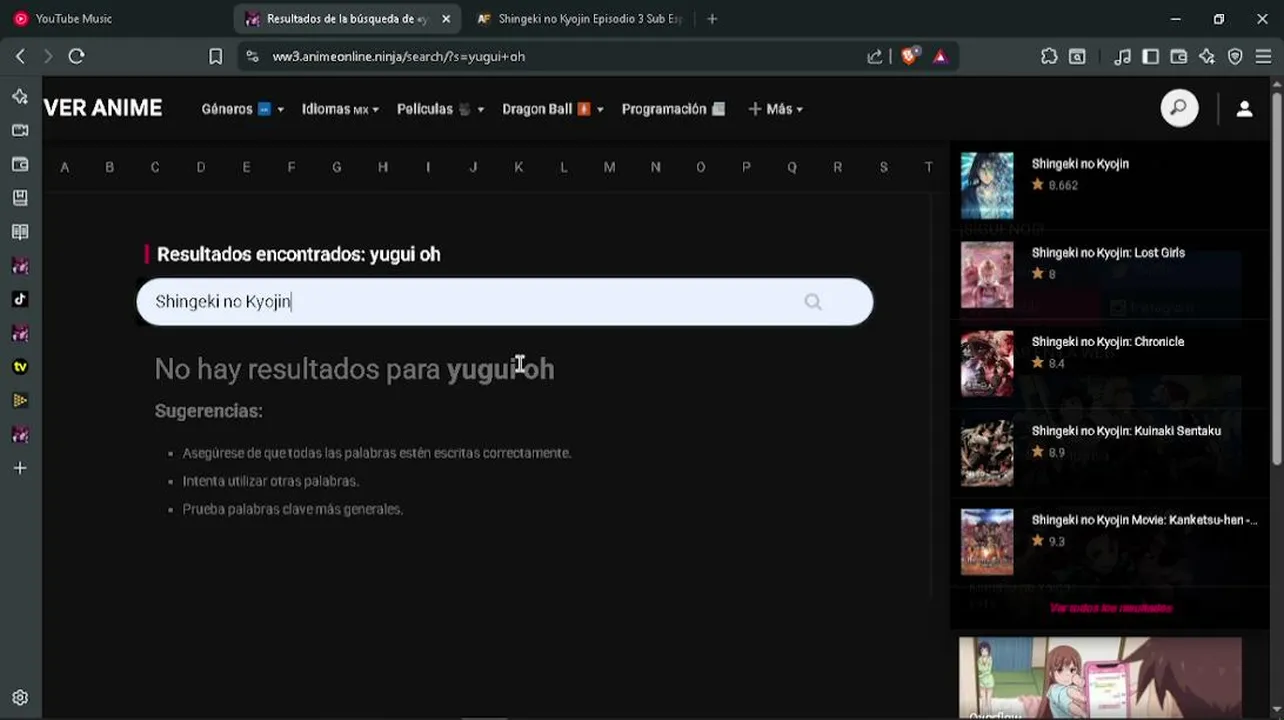
Task: Expand the Más dropdown menu
Action: tap(776, 109)
